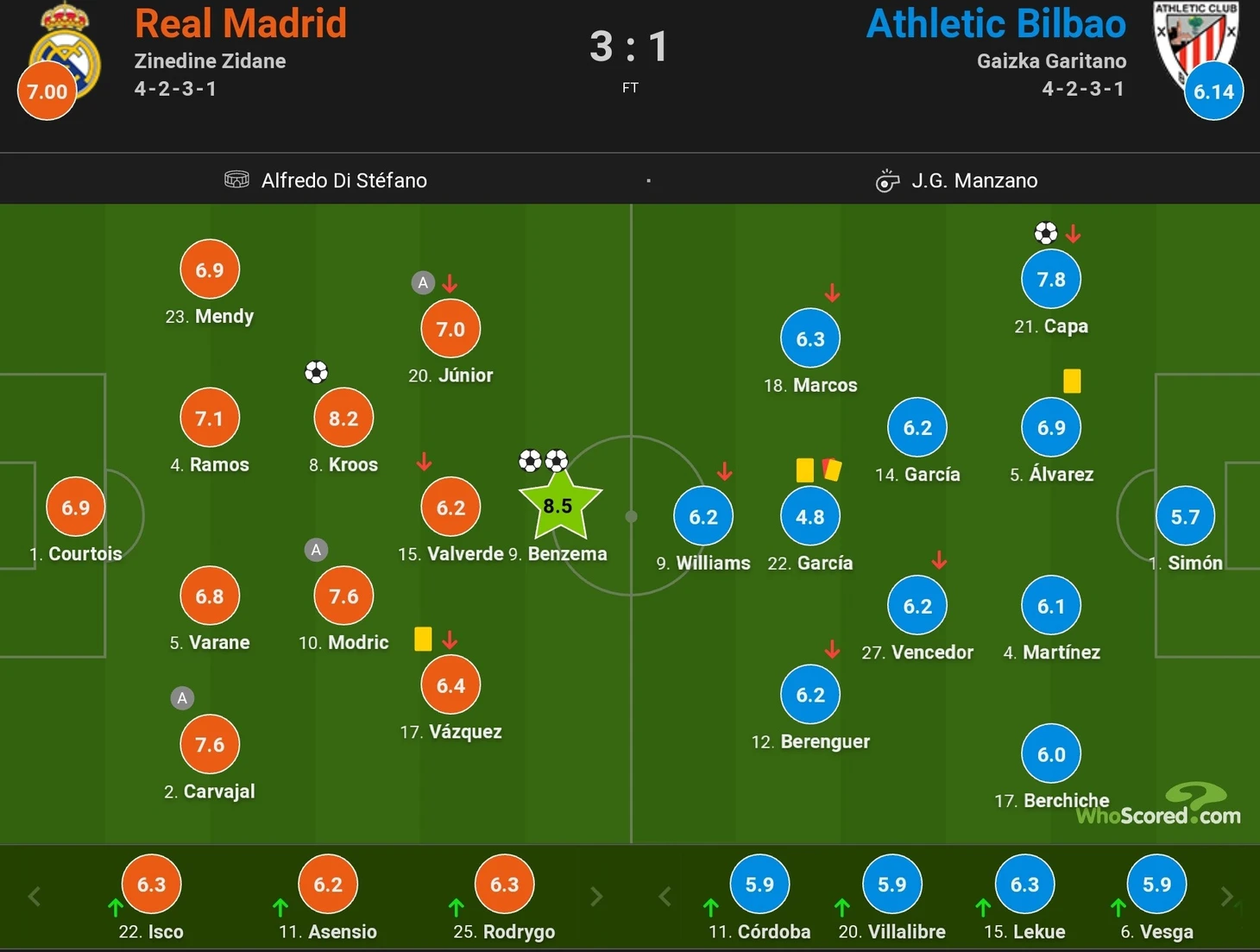
Task: Click Benzema's green star rating 8.5
Action: tap(559, 506)
